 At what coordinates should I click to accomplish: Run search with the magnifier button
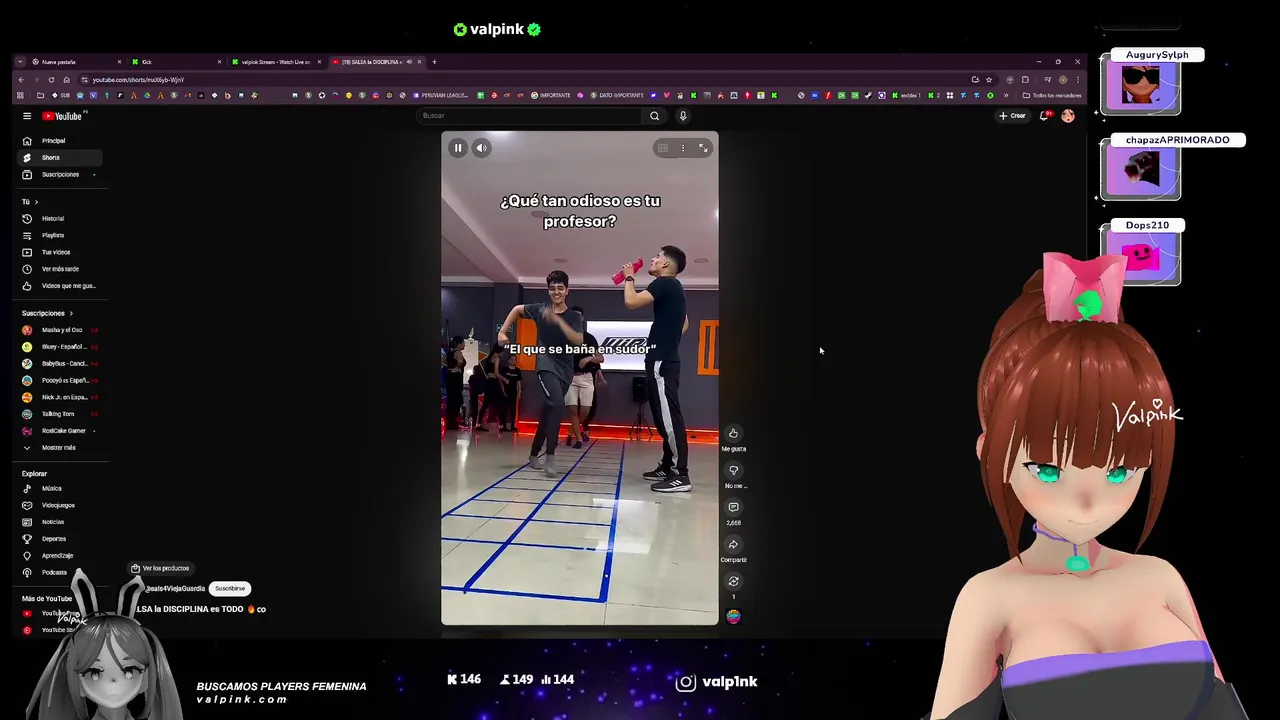tap(655, 116)
